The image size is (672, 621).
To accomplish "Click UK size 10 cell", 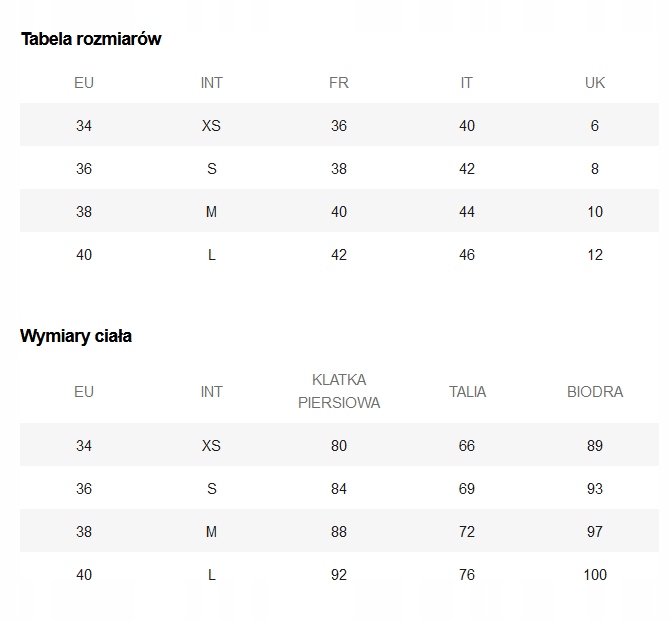I will click(x=595, y=212).
